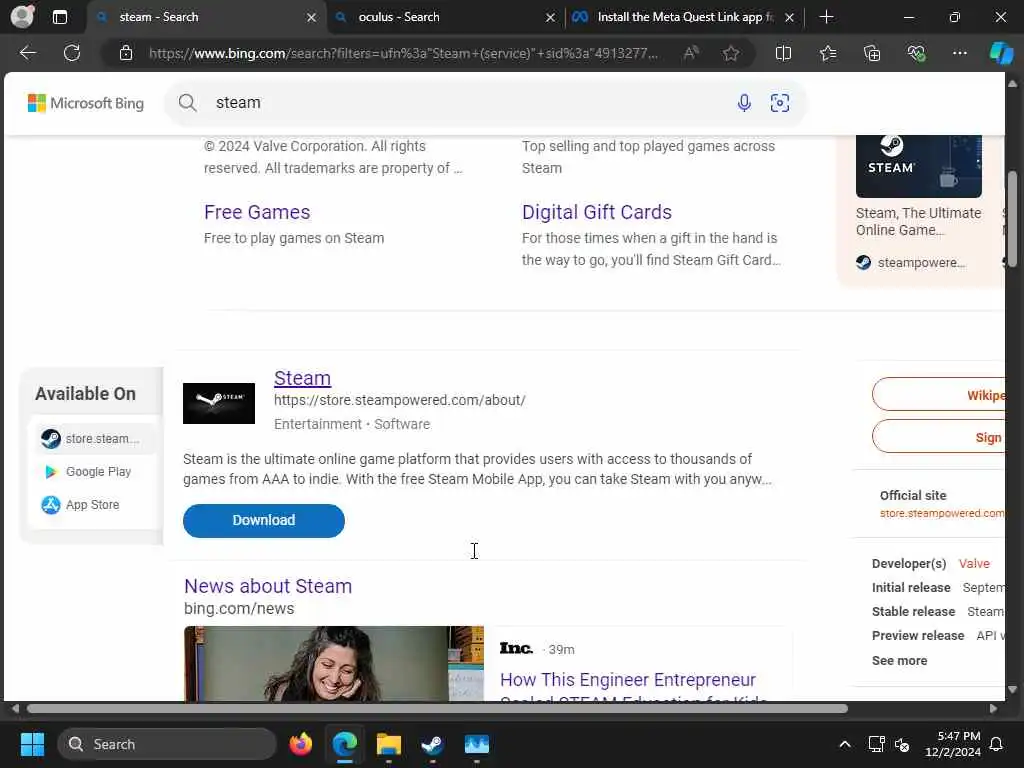Open visual search camera icon

click(x=780, y=103)
